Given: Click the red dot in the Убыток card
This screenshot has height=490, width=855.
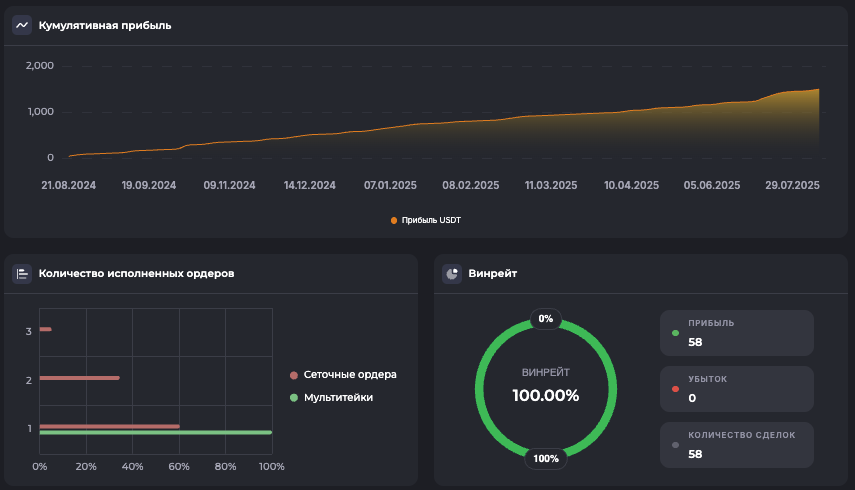Looking at the screenshot, I should [x=676, y=388].
